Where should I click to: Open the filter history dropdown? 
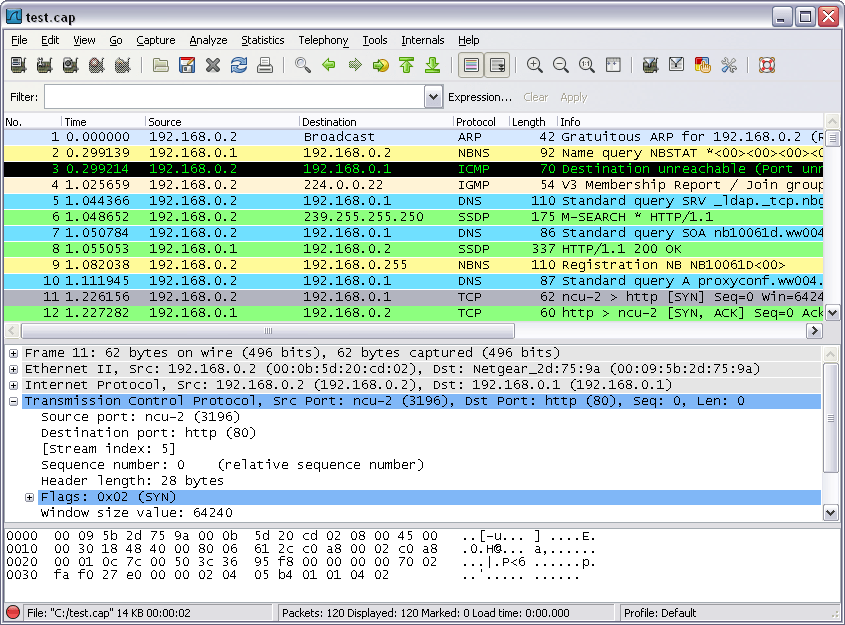pos(433,97)
